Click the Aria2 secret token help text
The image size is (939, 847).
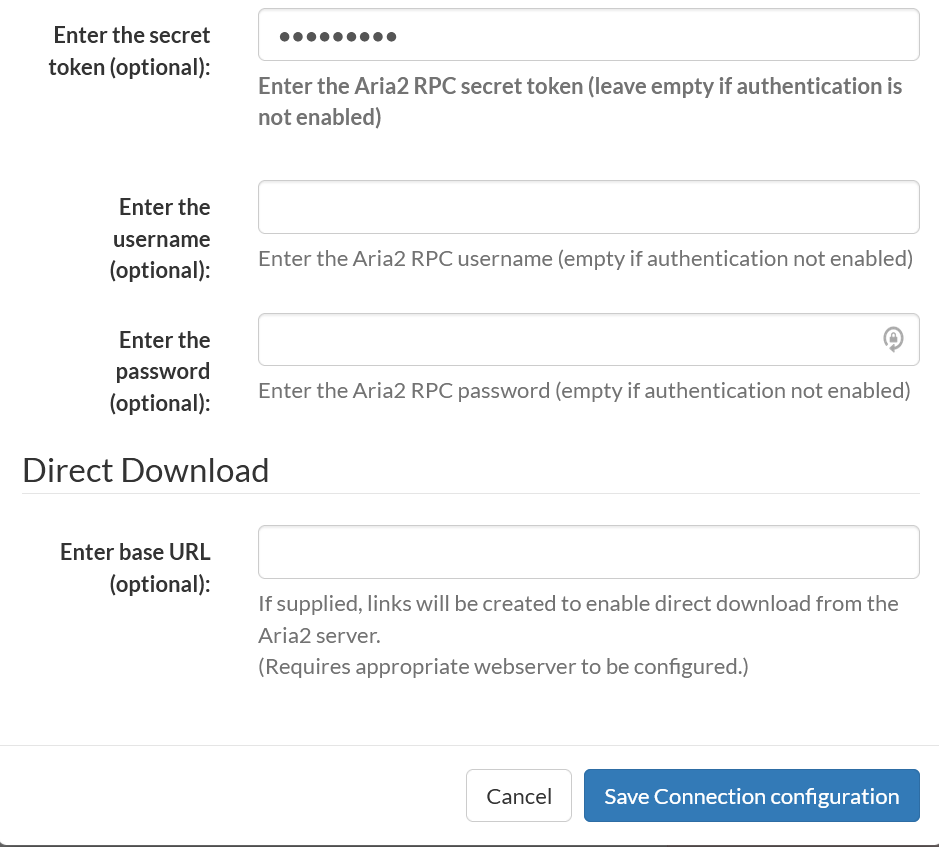(580, 100)
